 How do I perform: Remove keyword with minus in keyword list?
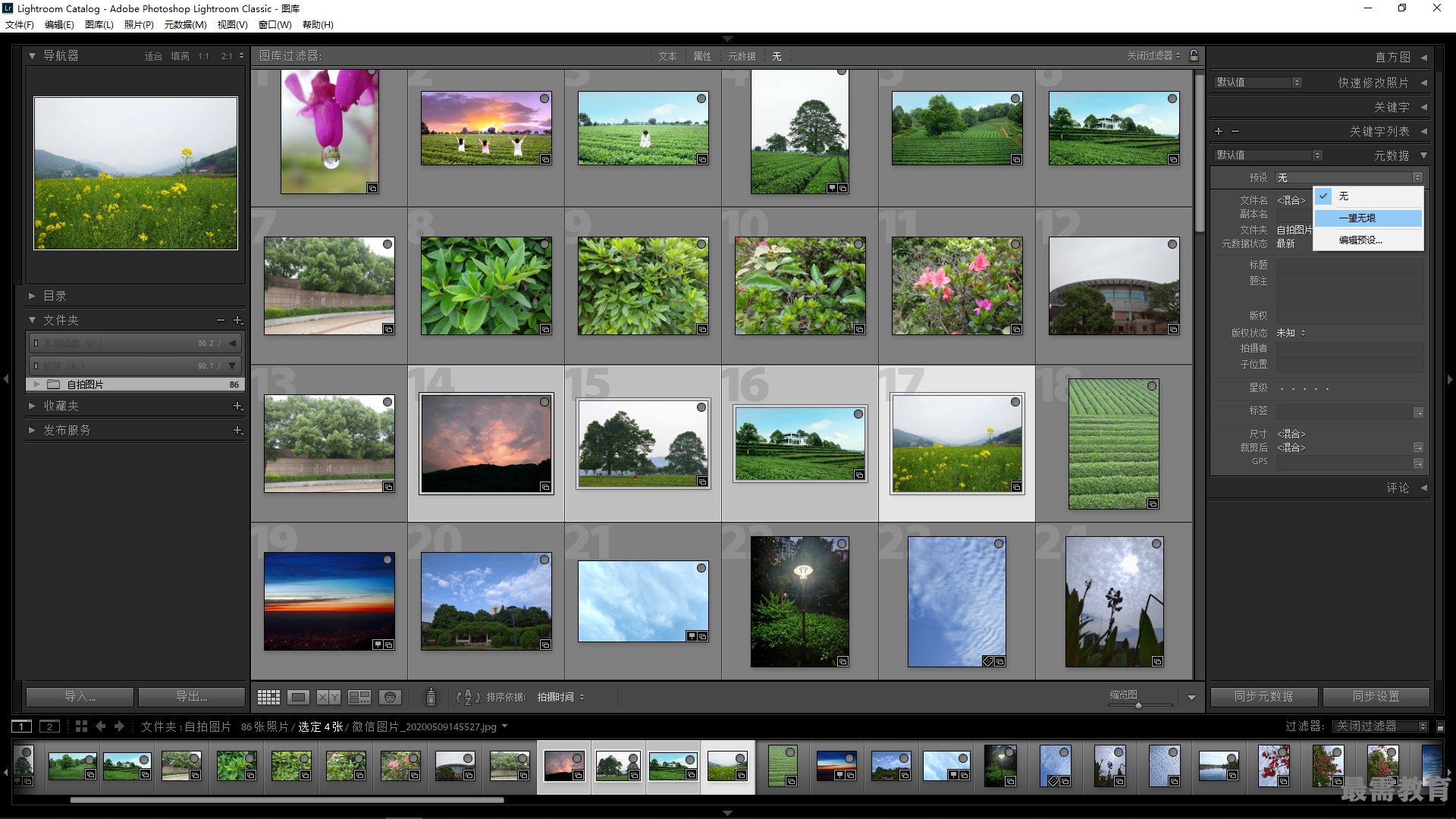click(1235, 131)
